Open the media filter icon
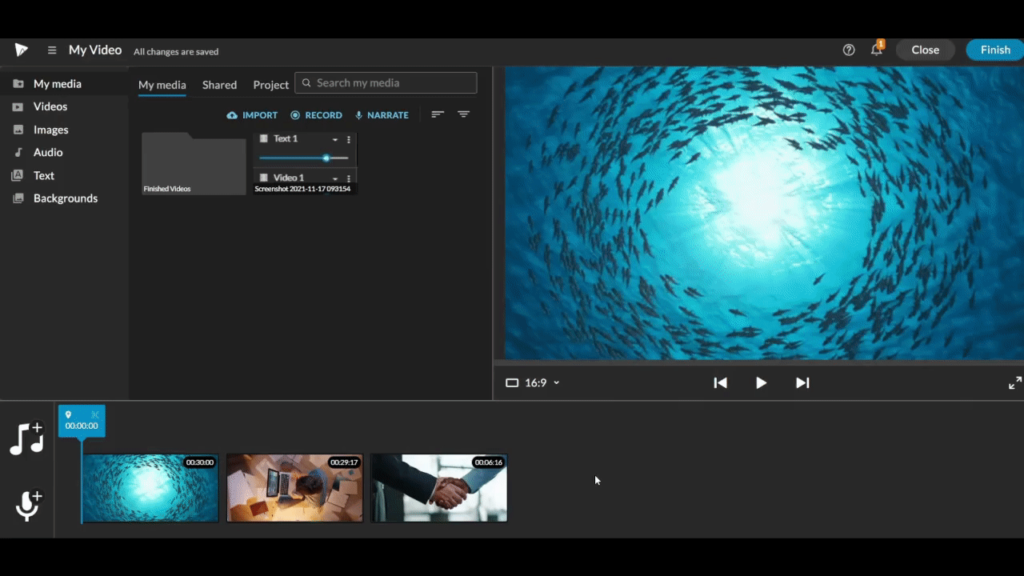The image size is (1024, 576). 463,114
